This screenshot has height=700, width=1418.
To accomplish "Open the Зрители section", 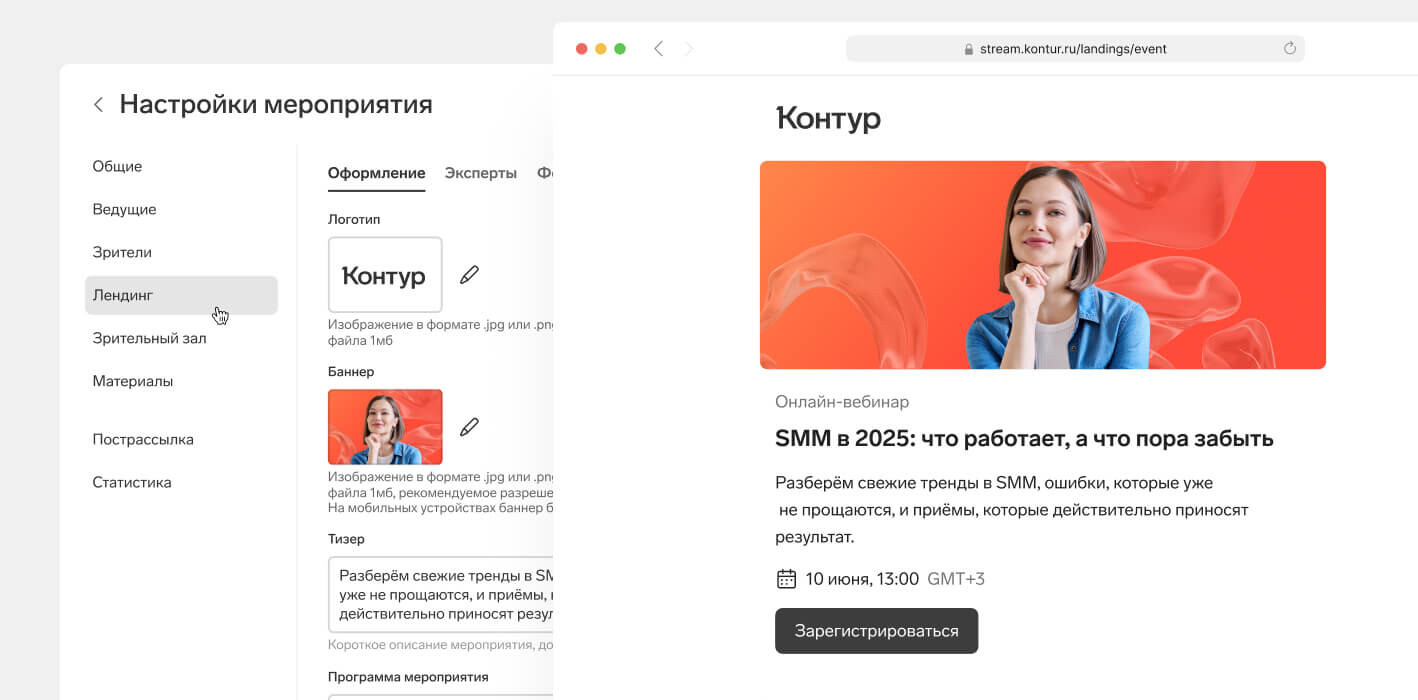I will [122, 252].
